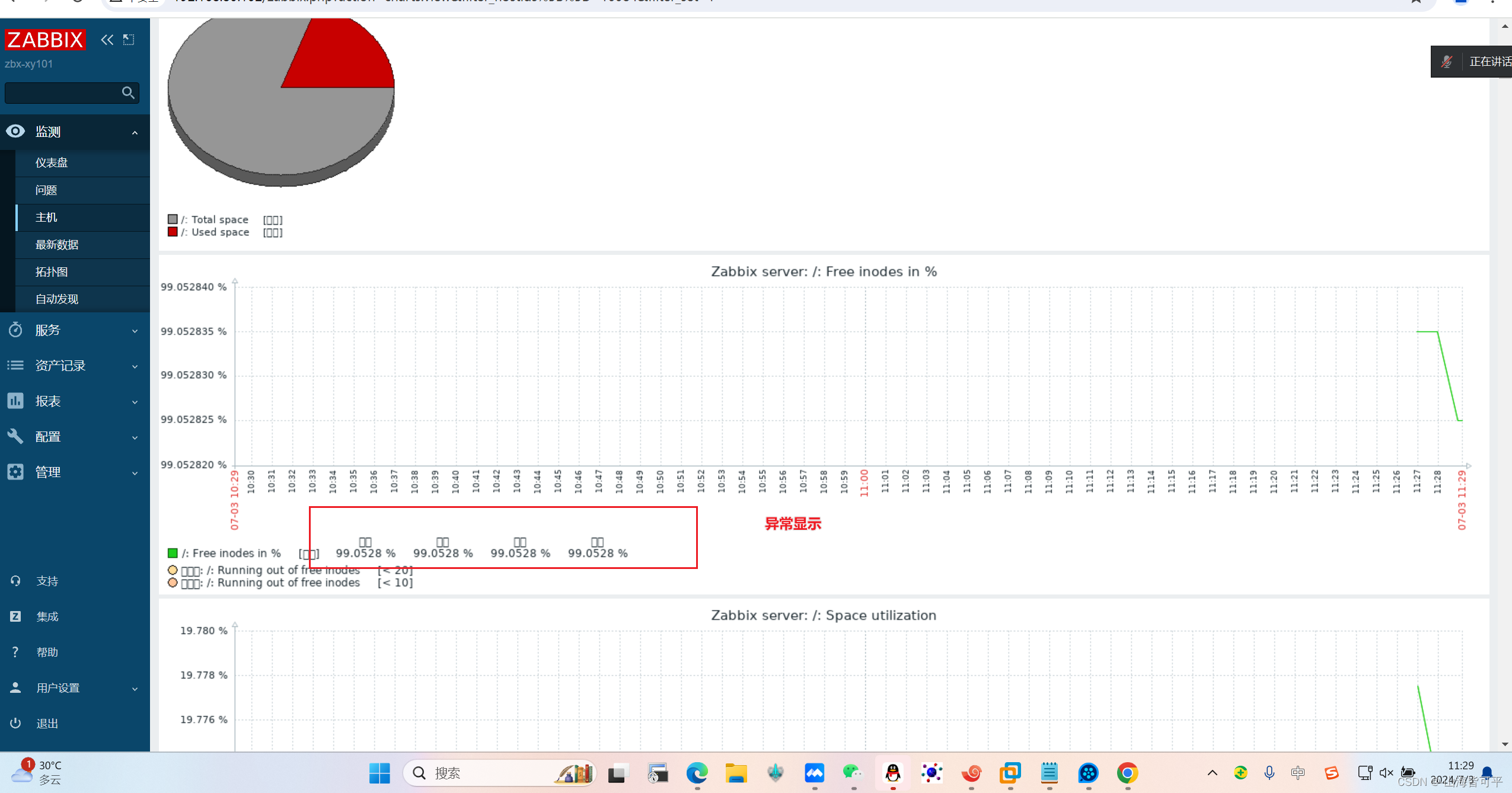
Task: Click the tray microphone icon
Action: (1269, 773)
